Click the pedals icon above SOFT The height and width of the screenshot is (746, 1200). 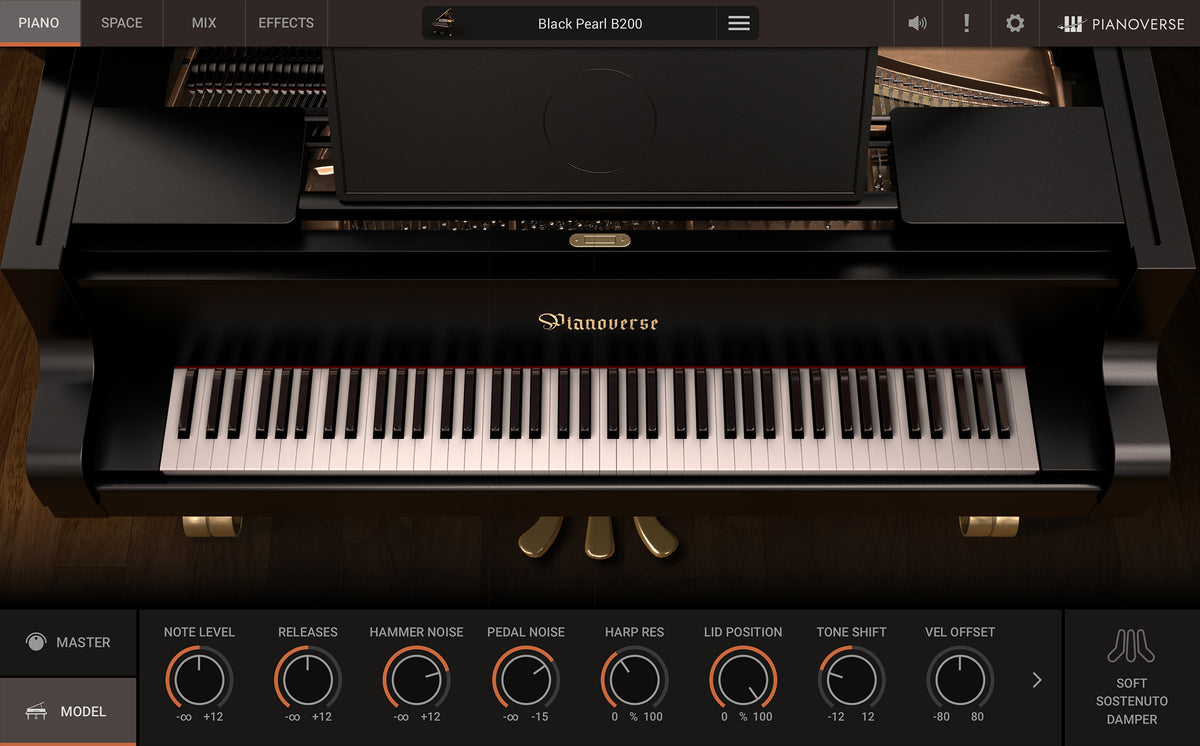[x=1131, y=646]
